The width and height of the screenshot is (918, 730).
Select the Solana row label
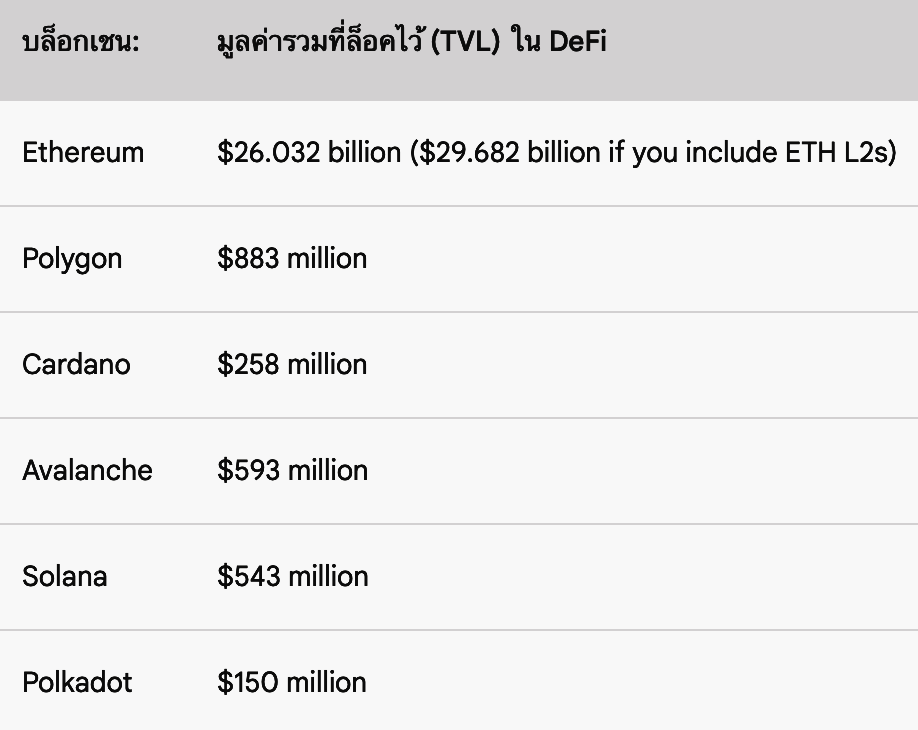coord(64,576)
